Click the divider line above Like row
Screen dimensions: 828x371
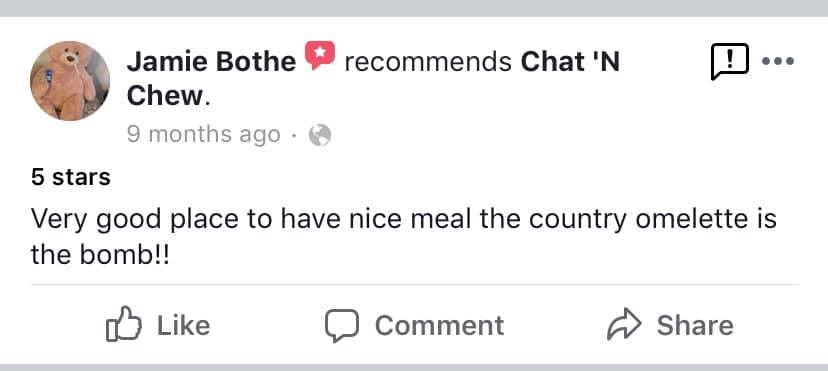pyautogui.click(x=415, y=285)
